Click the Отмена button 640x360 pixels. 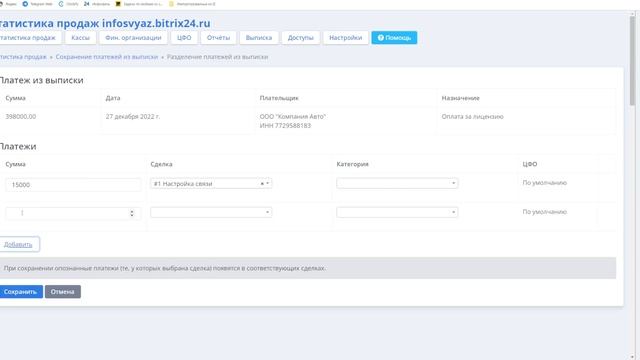pyautogui.click(x=63, y=291)
